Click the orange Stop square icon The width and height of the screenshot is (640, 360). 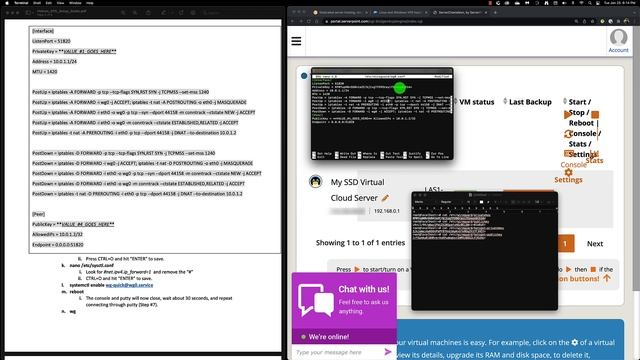click(595, 115)
